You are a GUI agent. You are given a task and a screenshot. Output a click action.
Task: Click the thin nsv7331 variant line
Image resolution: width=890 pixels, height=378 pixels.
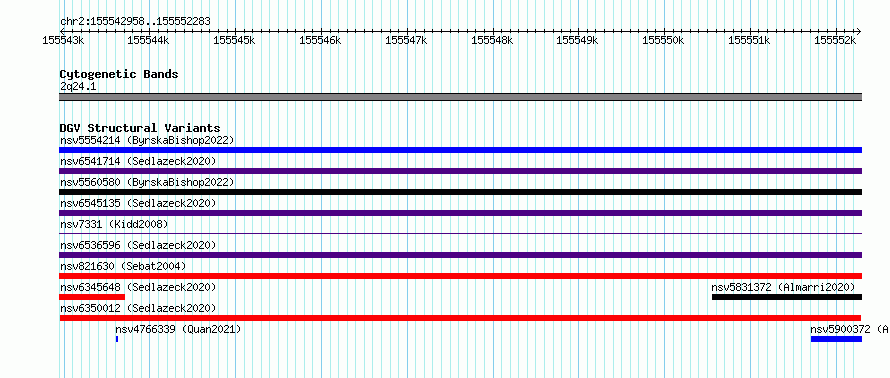point(460,233)
